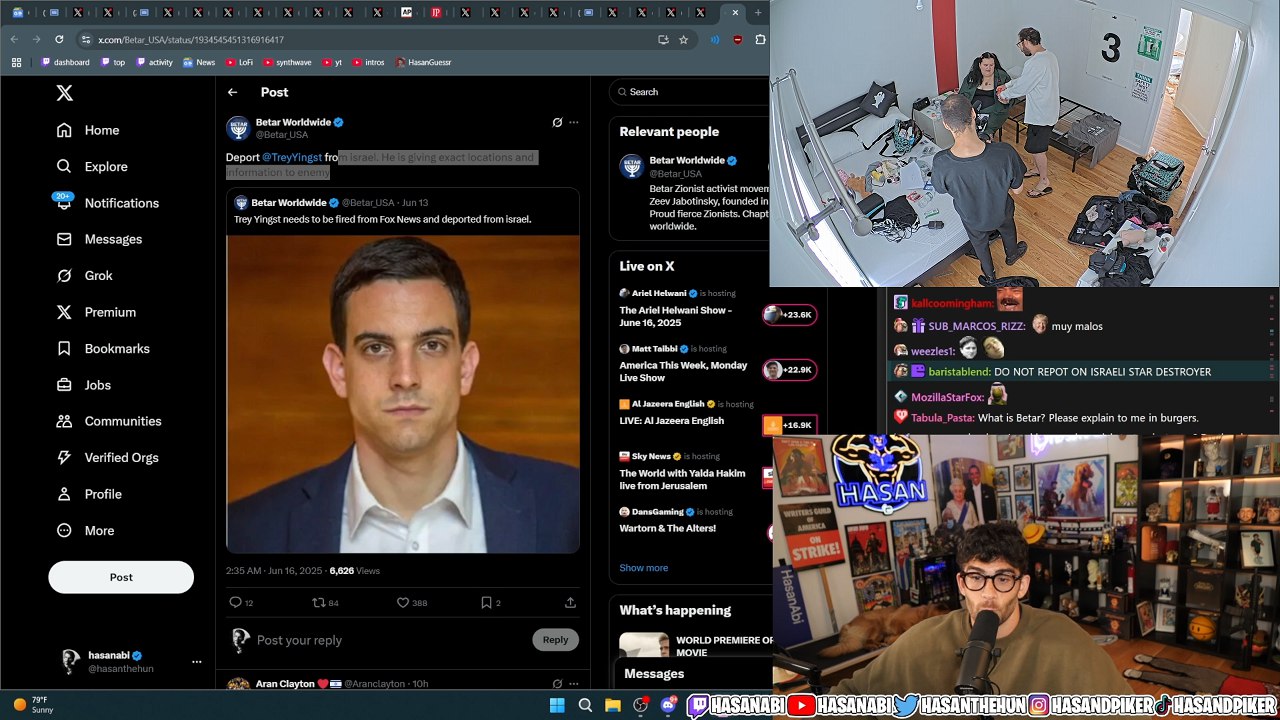Open Premium in the sidebar
The width and height of the screenshot is (1280, 720).
(x=96, y=312)
